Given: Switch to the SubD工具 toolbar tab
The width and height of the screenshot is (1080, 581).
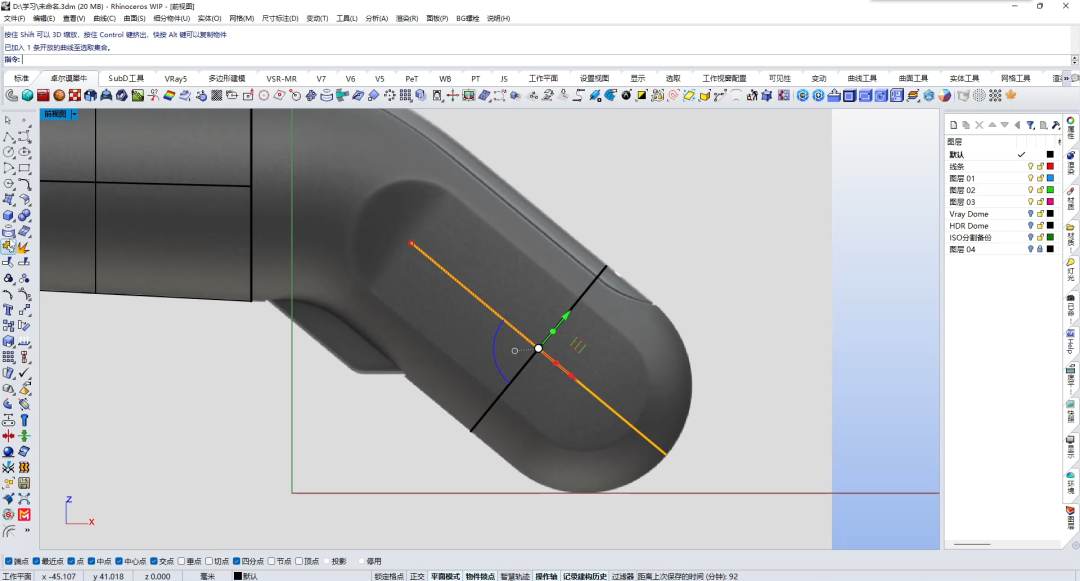Looking at the screenshot, I should click(126, 78).
